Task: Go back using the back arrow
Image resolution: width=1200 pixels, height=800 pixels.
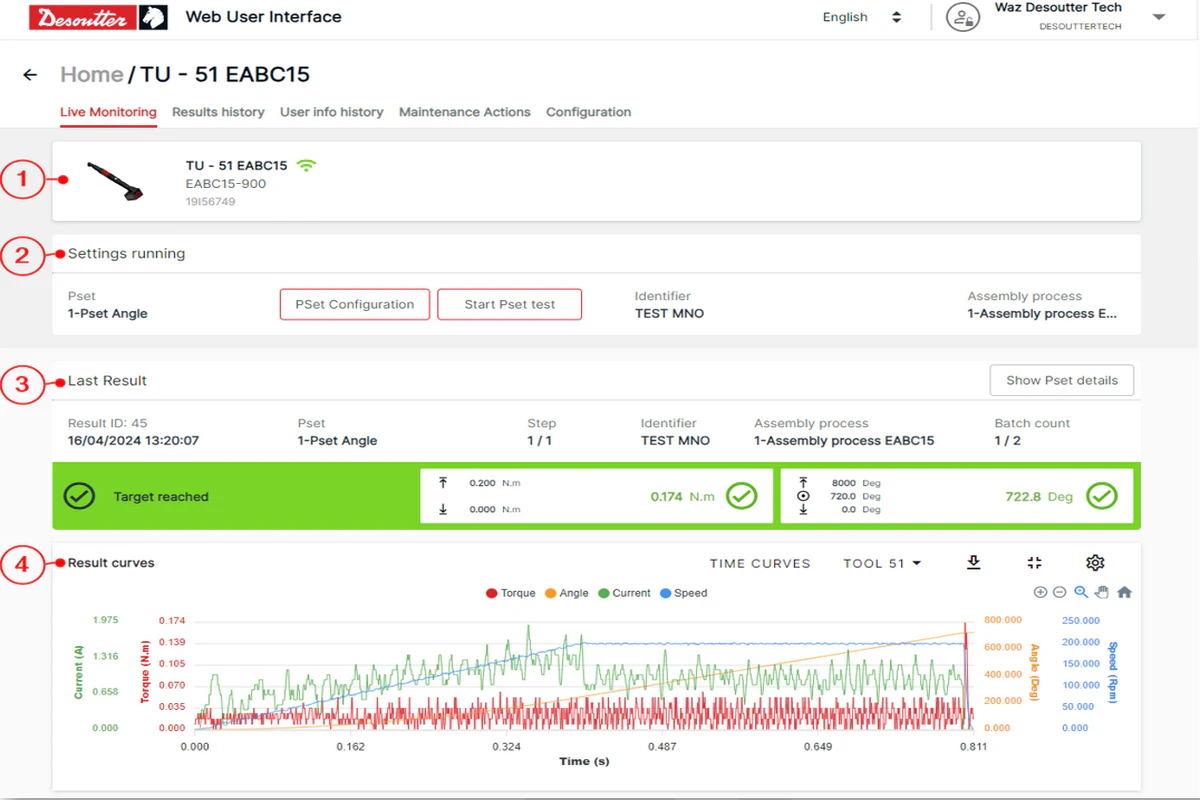Action: click(x=30, y=75)
